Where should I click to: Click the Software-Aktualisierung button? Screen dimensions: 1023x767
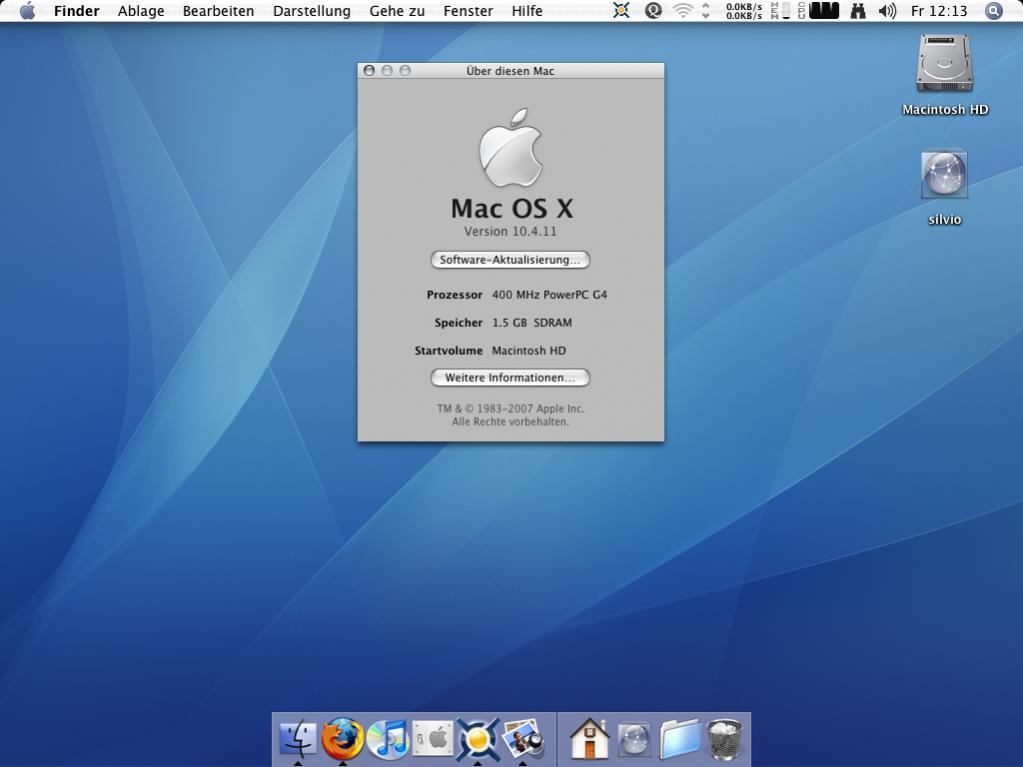click(510, 260)
